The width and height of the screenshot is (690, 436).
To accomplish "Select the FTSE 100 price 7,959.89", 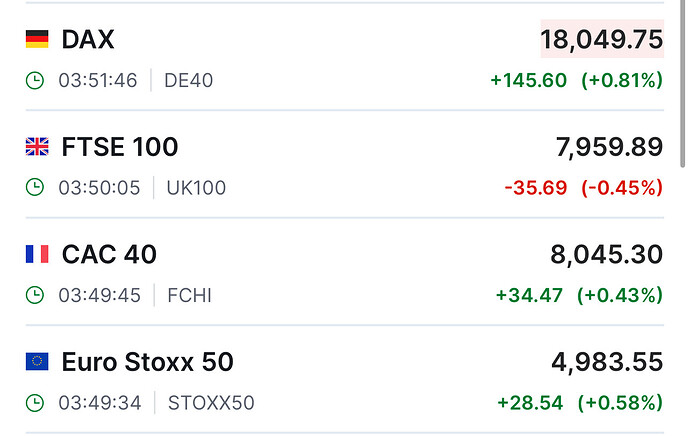I will [609, 147].
